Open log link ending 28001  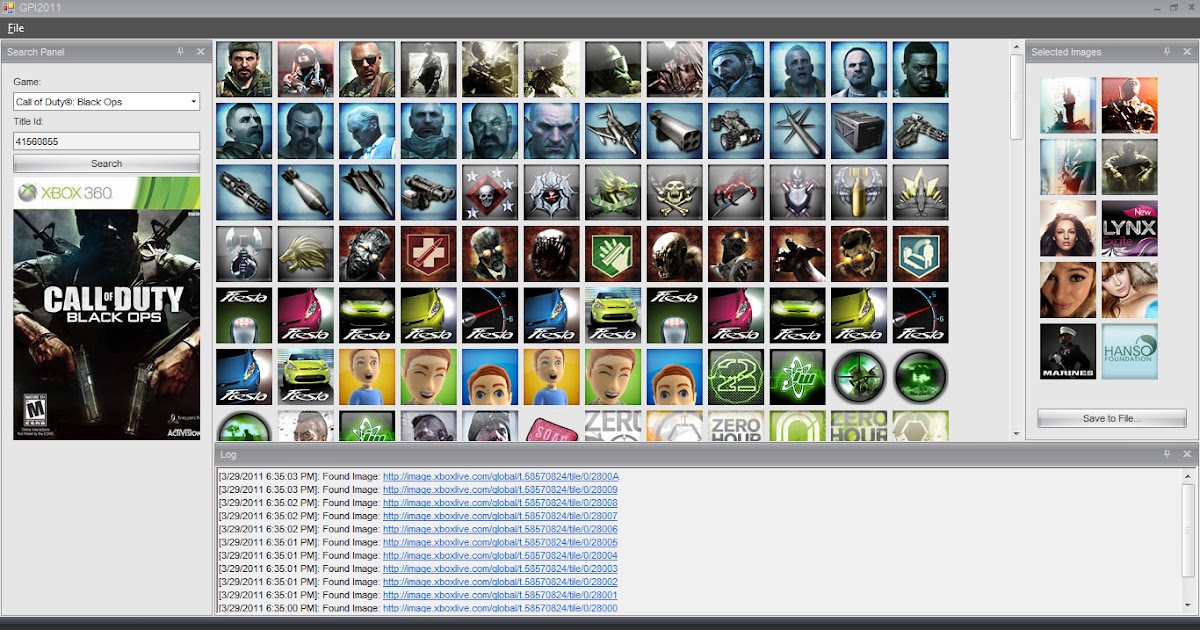[x=500, y=595]
